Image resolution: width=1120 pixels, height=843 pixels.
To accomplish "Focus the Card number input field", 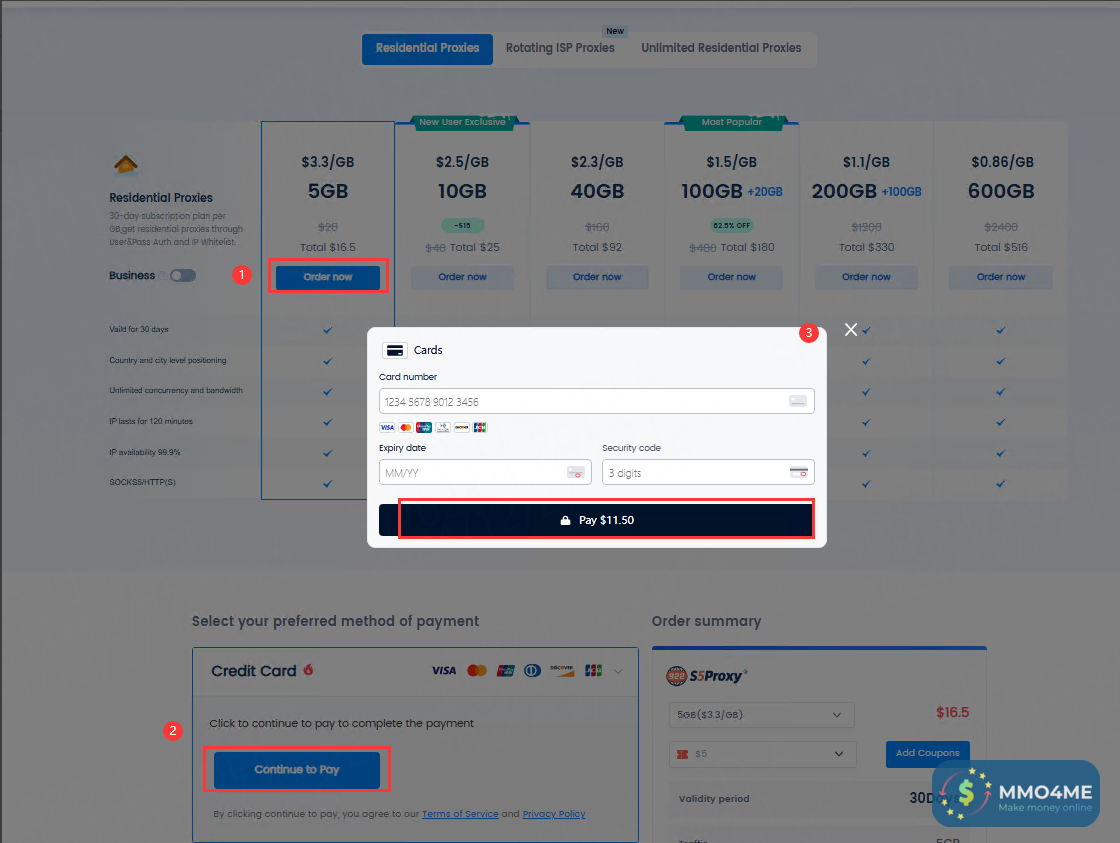I will click(x=596, y=401).
